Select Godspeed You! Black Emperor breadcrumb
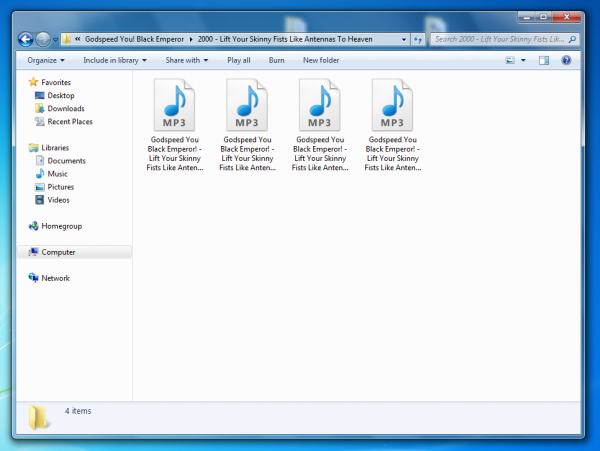Screen dimensions: 600x451 (134, 39)
